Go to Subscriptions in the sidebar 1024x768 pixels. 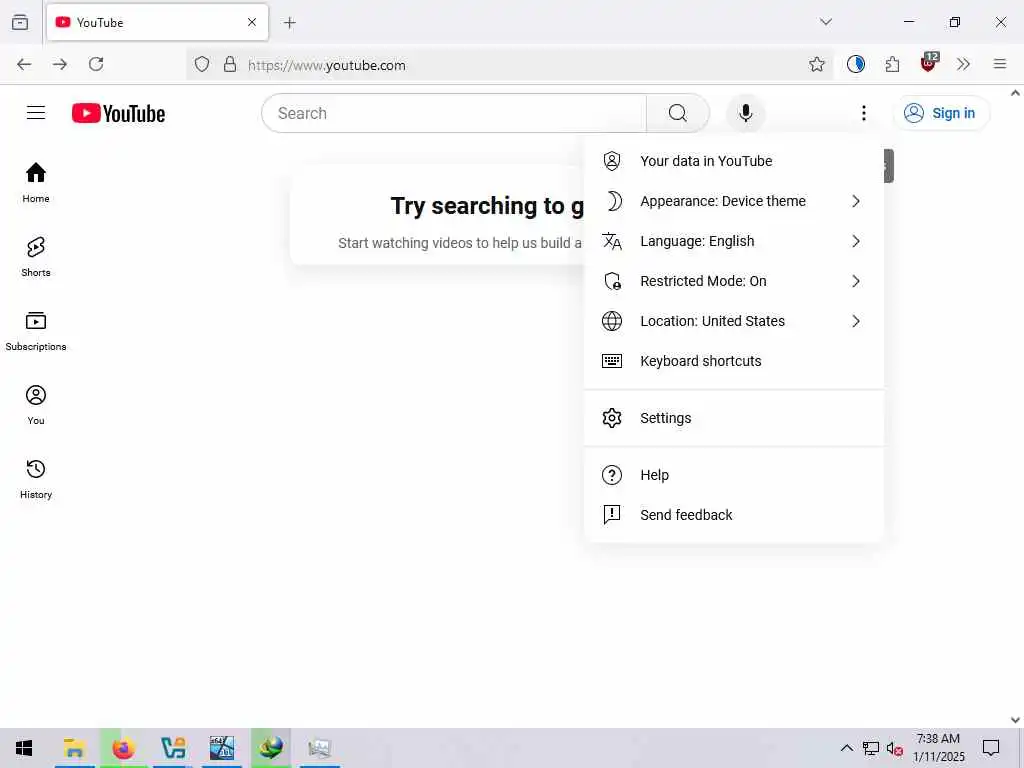pyautogui.click(x=35, y=331)
